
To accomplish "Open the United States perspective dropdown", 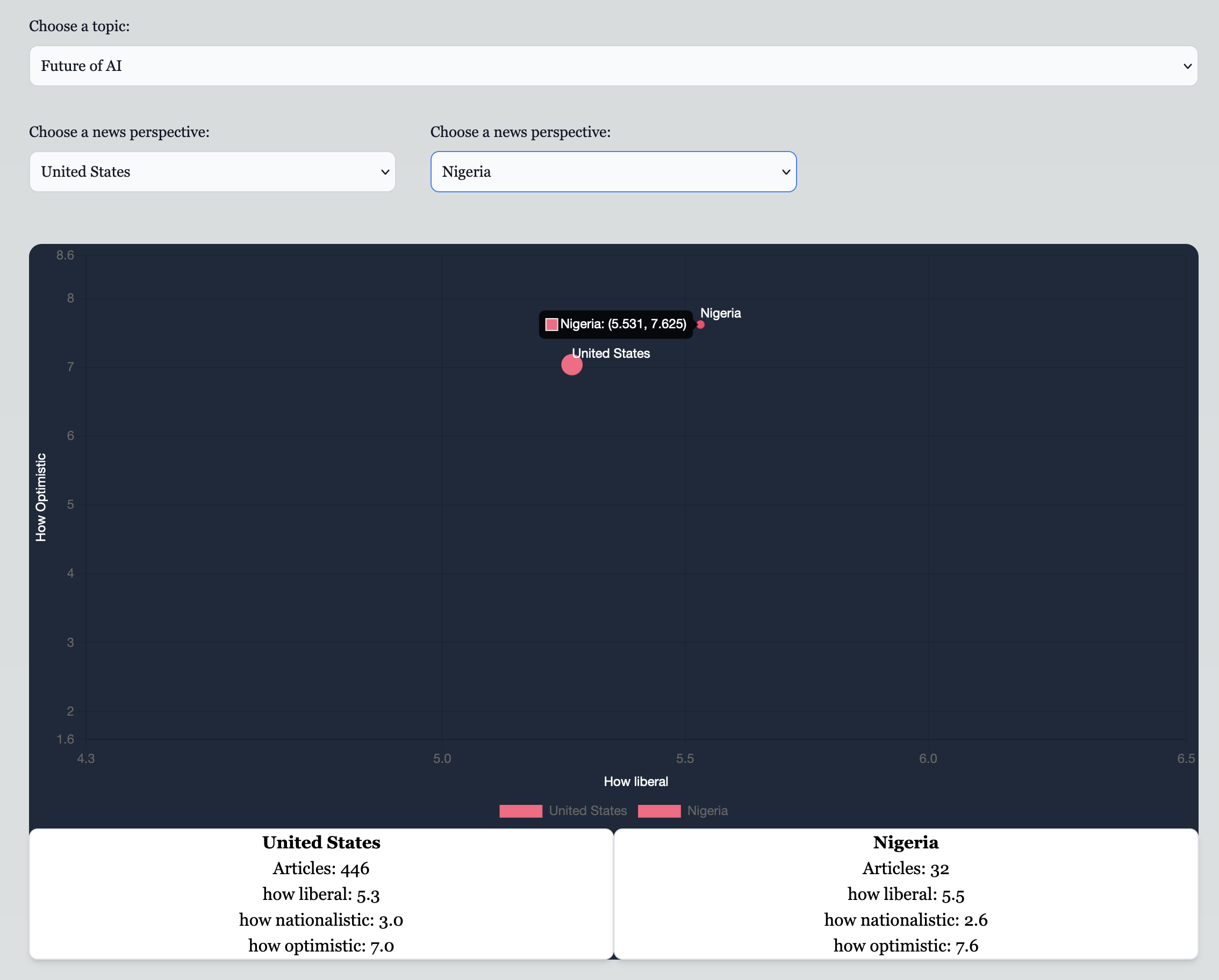I will 212,172.
